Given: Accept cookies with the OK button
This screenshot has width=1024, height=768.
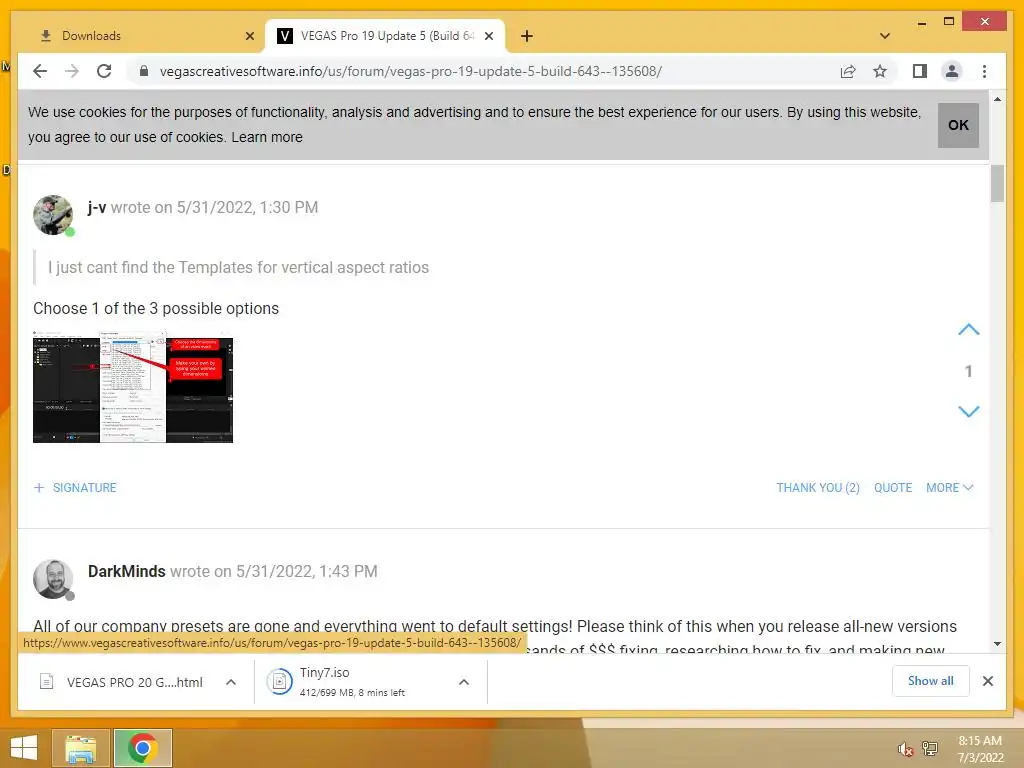Looking at the screenshot, I should 958,125.
